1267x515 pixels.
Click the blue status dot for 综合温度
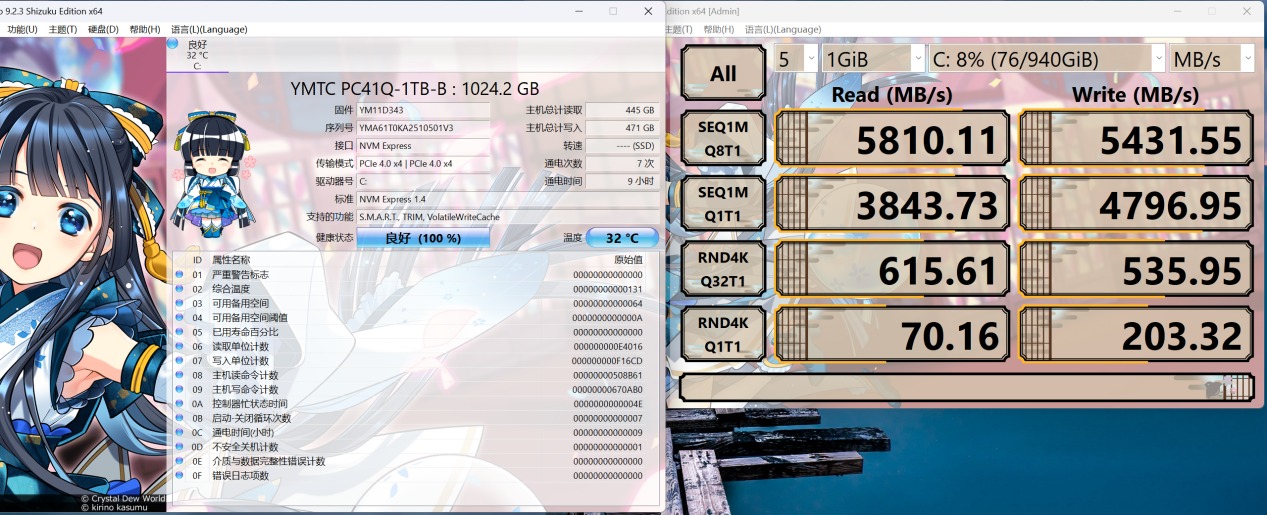pos(180,289)
